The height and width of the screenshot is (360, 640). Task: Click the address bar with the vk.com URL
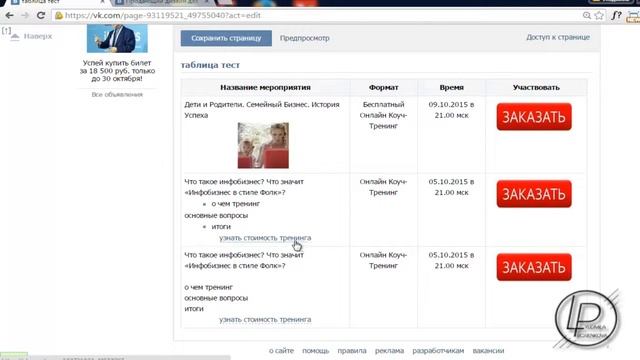[318, 16]
